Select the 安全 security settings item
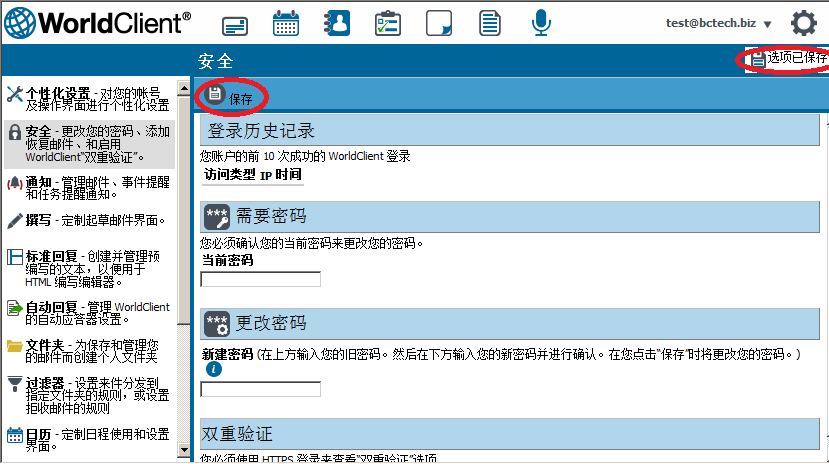Screen dimensions: 829x464 89,144
